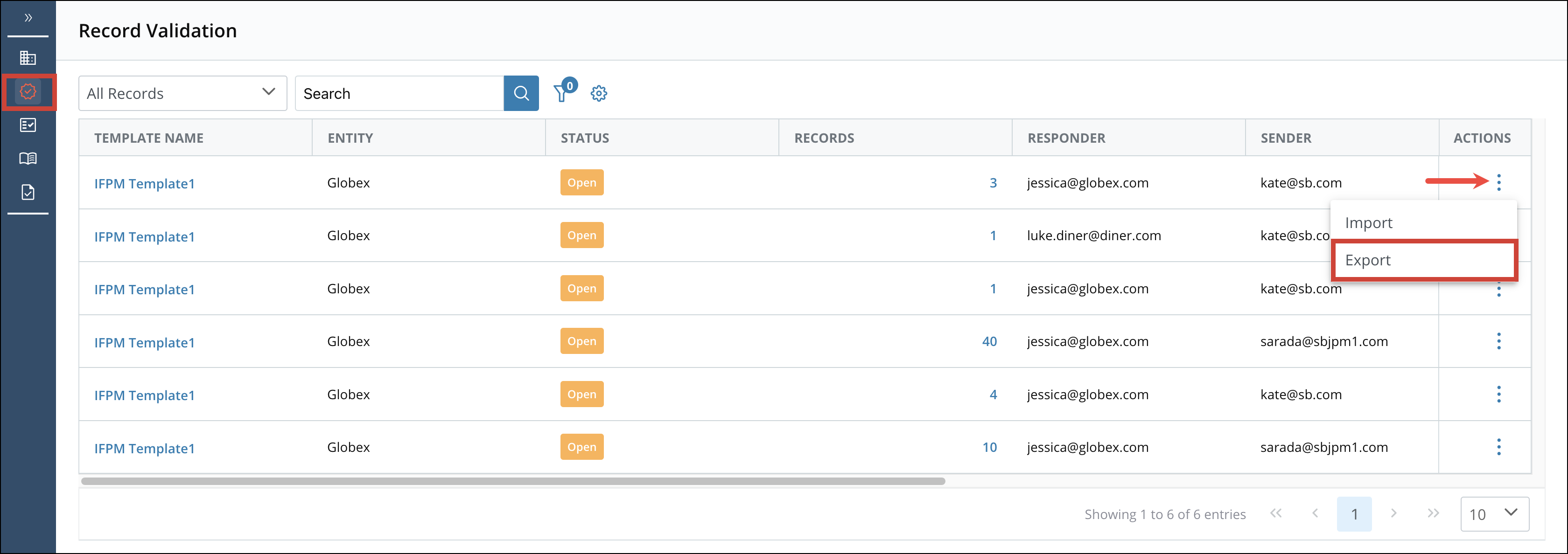Open the open-book sidebar icon
The width and height of the screenshot is (1568, 554).
(28, 159)
